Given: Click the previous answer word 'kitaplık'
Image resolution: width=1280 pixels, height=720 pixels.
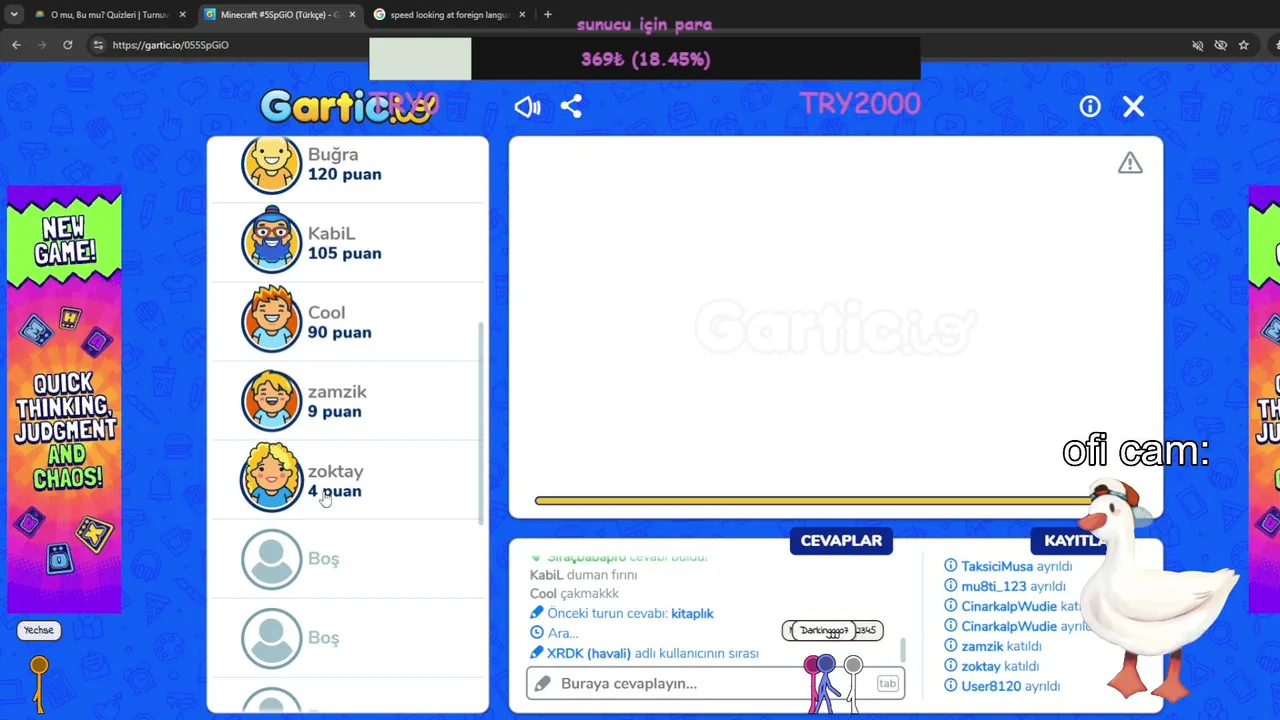Looking at the screenshot, I should pyautogui.click(x=692, y=613).
